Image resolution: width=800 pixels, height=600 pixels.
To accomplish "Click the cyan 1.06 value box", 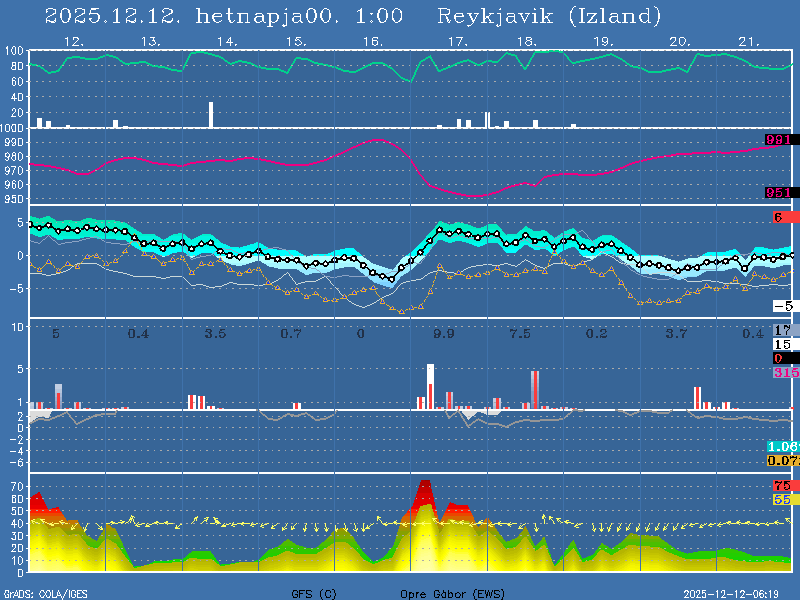I will tap(781, 446).
